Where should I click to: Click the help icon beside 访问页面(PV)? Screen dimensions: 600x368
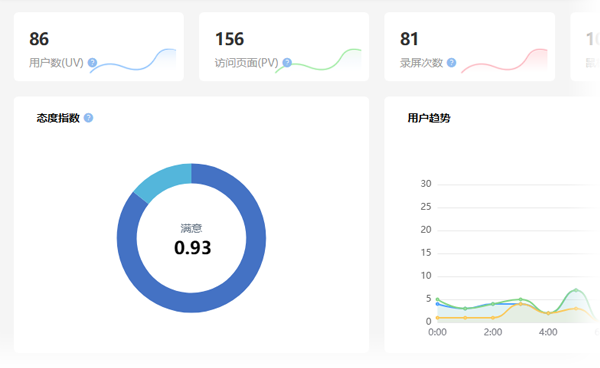coord(287,63)
